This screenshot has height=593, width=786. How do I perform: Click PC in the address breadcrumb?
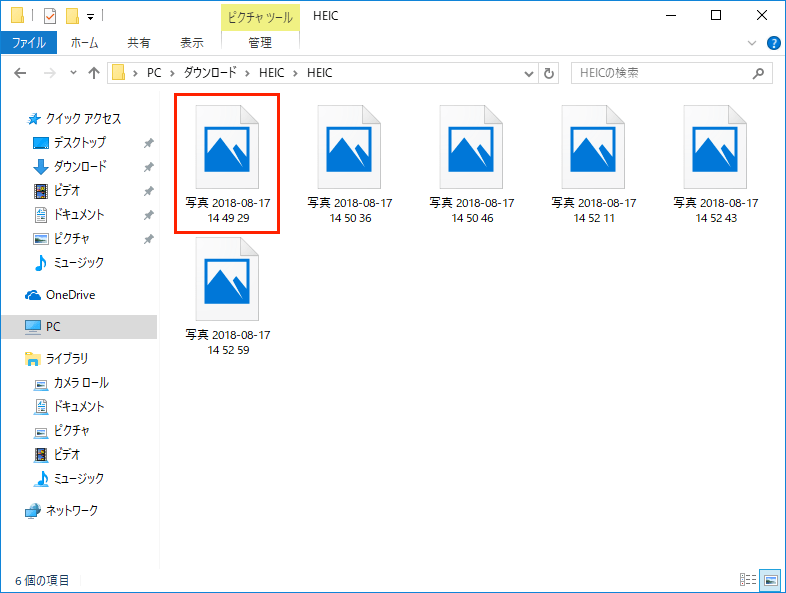154,73
